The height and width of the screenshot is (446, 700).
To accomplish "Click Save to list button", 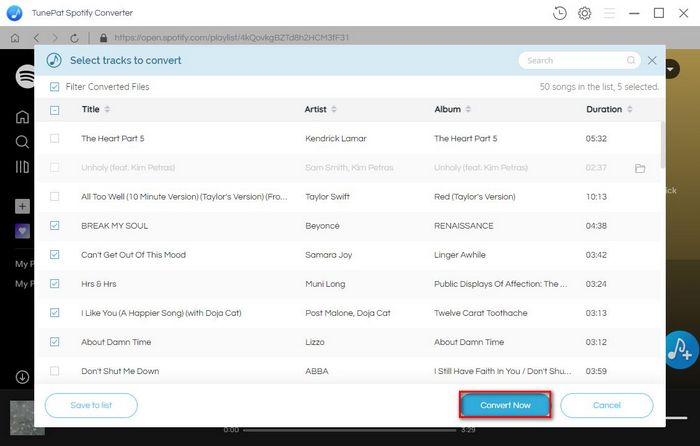I will coord(91,405).
